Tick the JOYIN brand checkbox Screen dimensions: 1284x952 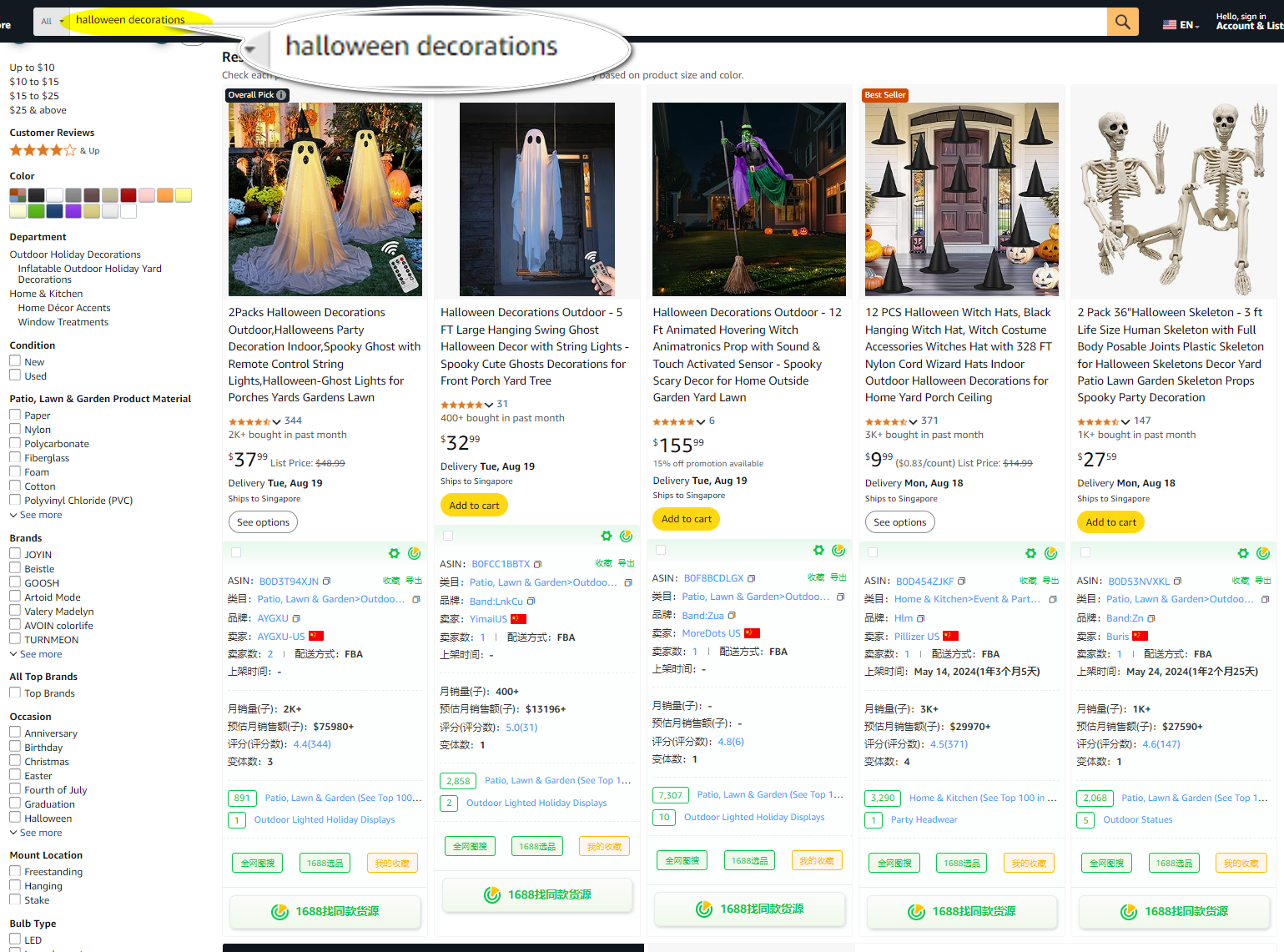click(x=15, y=552)
